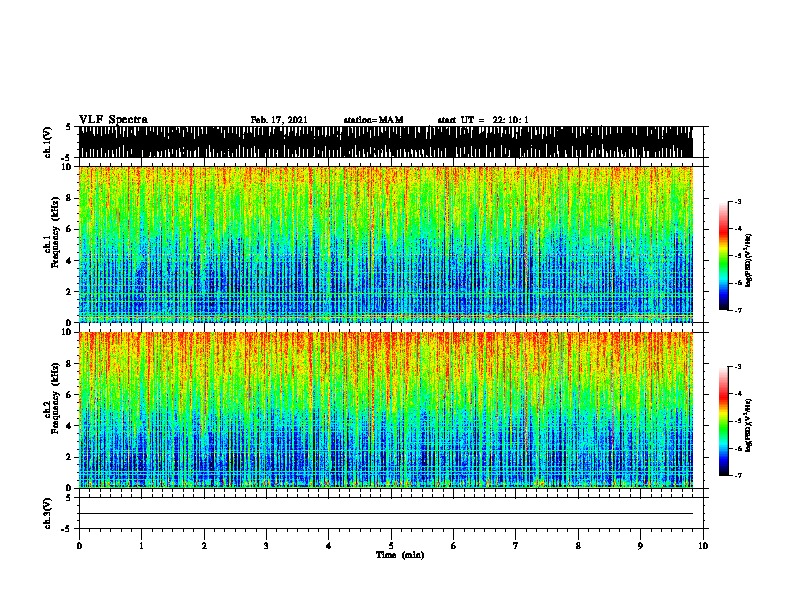Click the log(PSD) label beside ch.2 color bar
Screen dimensions: 792x612
(749, 425)
